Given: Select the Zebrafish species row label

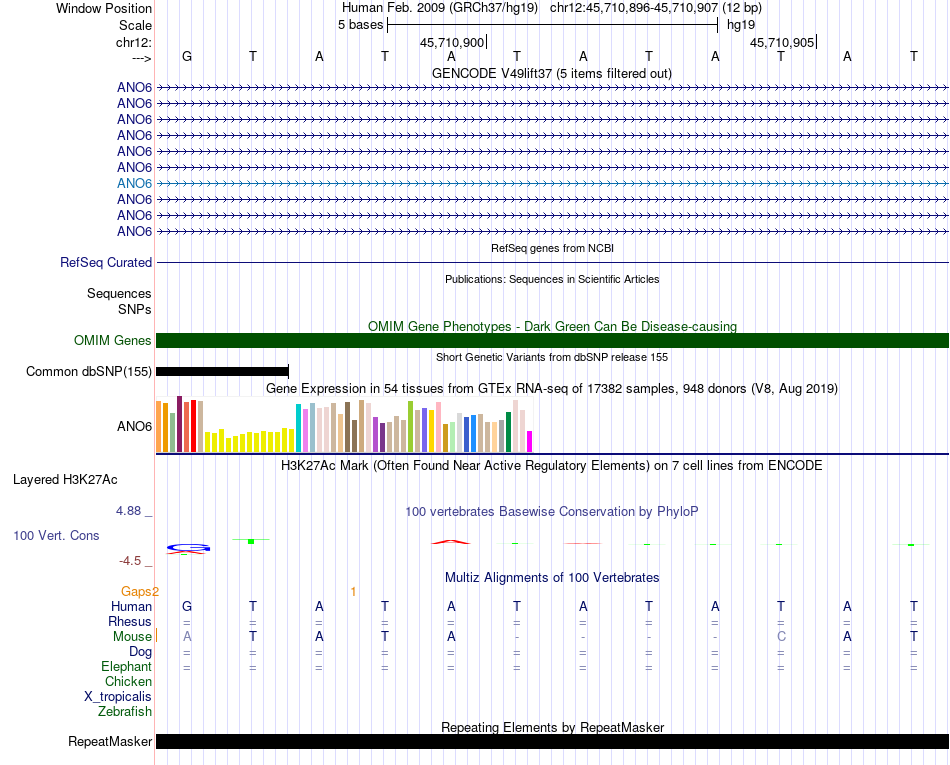Looking at the screenshot, I should pos(125,712).
